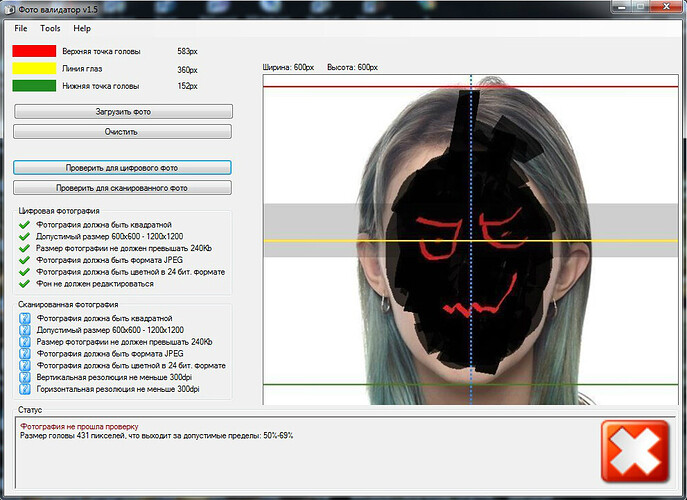Viewport: 687px width, 500px height.
Task: Click question icon beside scanned Фотография должна быть квадратной
Action: click(25, 318)
